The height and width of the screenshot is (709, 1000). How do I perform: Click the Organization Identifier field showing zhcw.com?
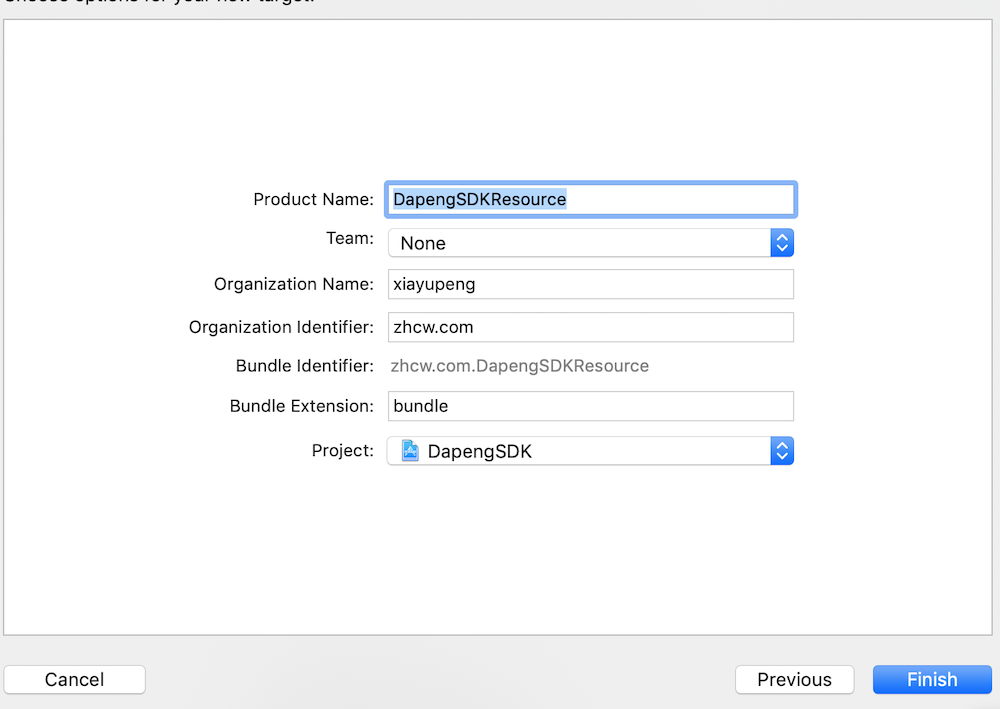coord(590,327)
